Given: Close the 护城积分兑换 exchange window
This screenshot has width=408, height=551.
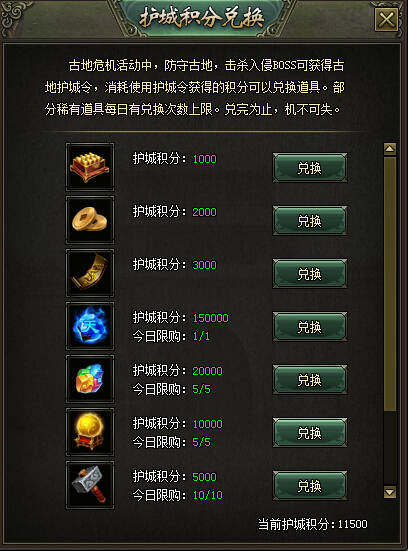Looking at the screenshot, I should click(x=387, y=20).
